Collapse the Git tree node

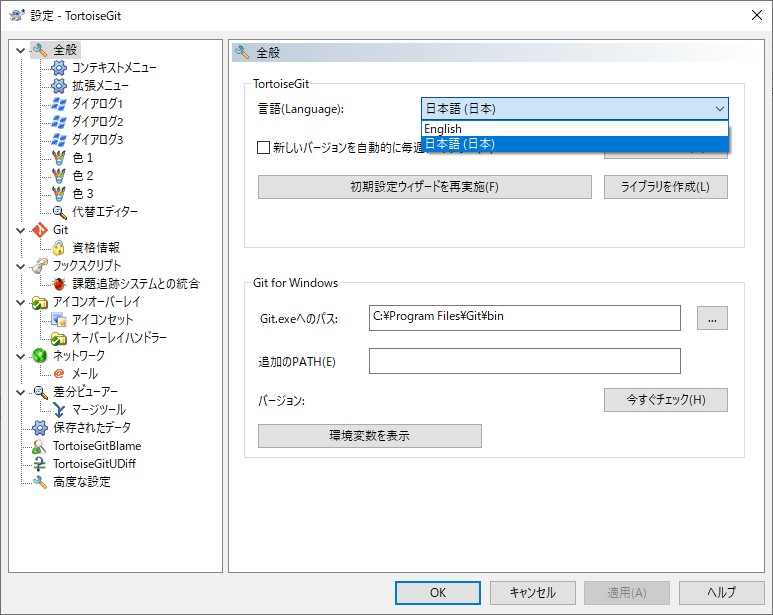click(20, 230)
